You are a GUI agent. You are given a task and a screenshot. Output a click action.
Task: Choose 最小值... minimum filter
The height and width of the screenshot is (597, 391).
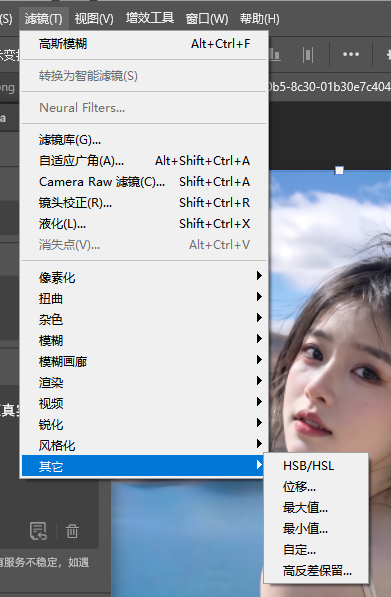(x=316, y=529)
